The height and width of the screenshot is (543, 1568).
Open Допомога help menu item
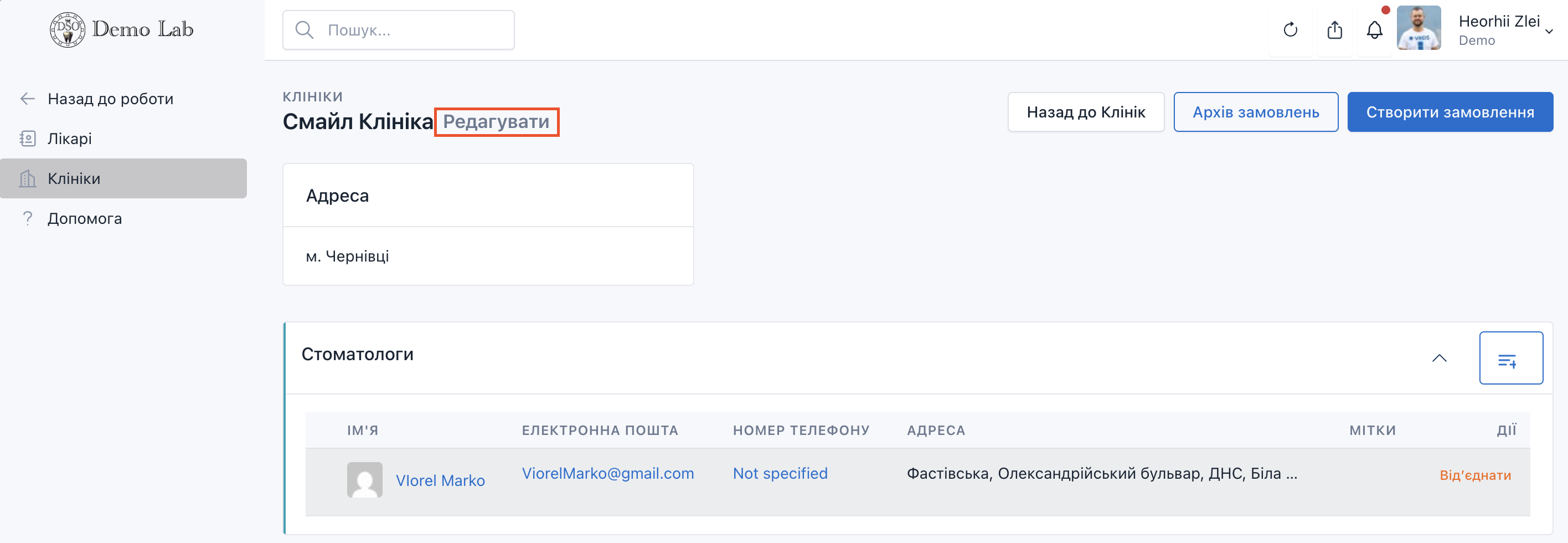(85, 219)
